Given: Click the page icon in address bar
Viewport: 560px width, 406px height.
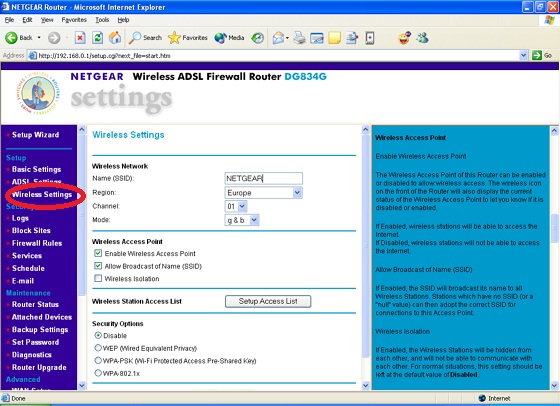Looking at the screenshot, I should [32, 56].
